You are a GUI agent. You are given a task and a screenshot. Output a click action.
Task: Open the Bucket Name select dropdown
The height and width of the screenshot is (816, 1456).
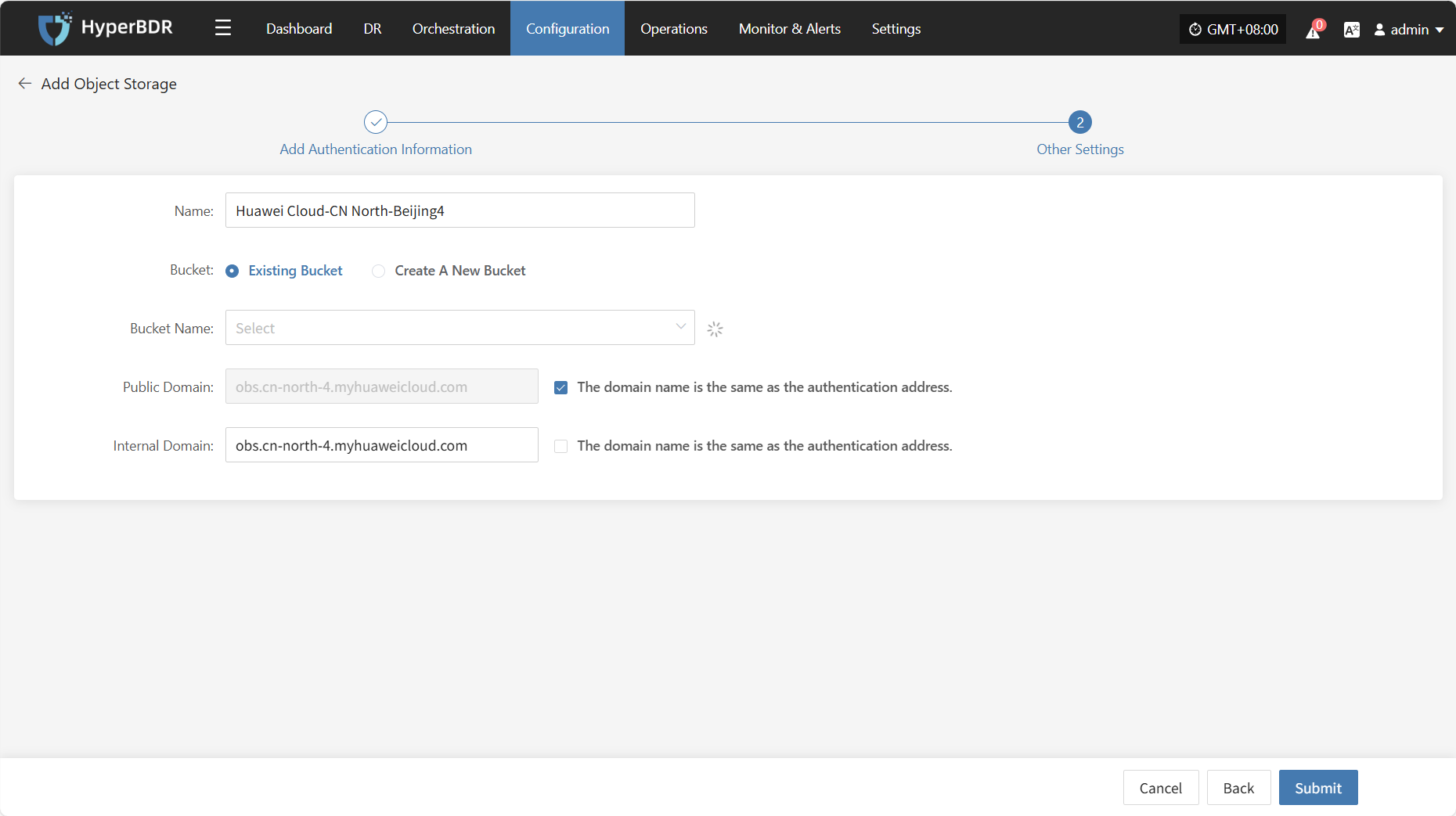point(460,328)
